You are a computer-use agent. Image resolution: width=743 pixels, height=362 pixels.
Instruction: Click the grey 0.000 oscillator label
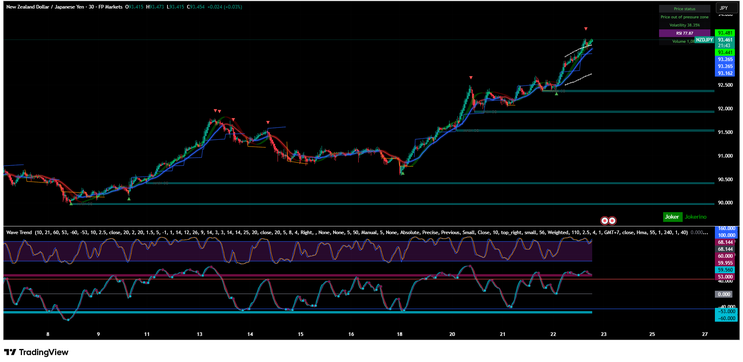725,294
